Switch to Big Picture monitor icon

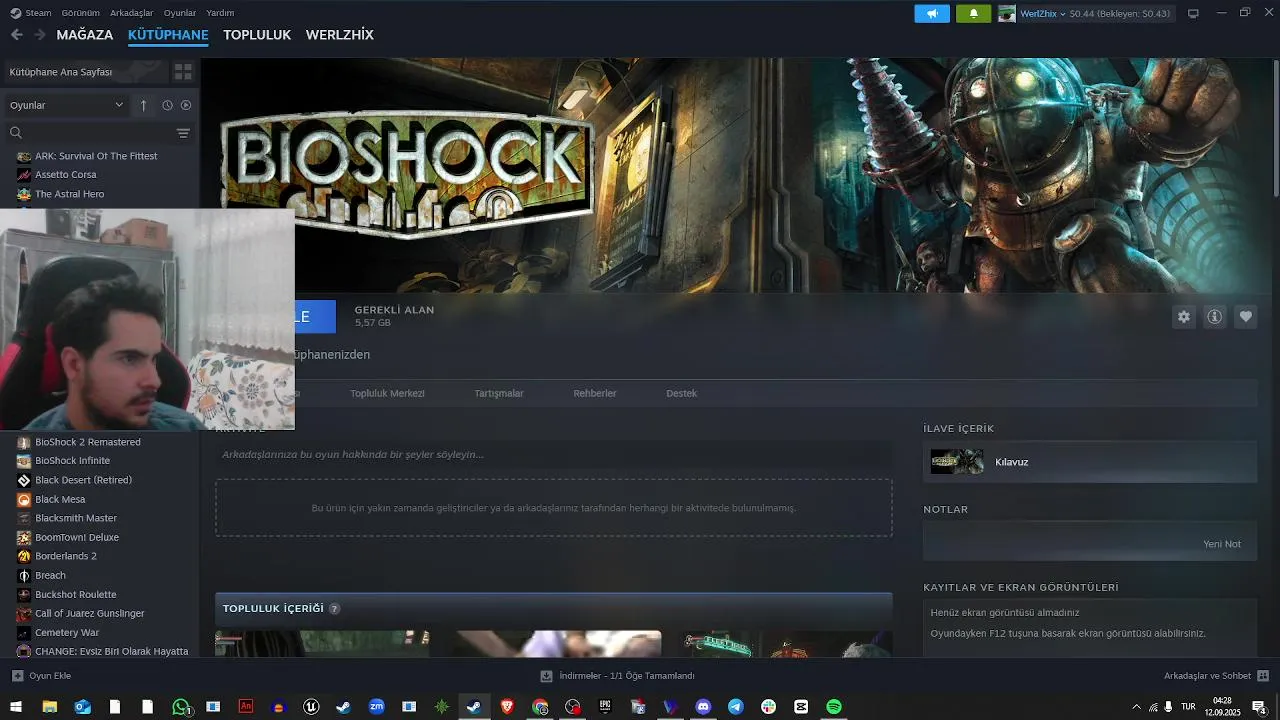pos(1193,13)
